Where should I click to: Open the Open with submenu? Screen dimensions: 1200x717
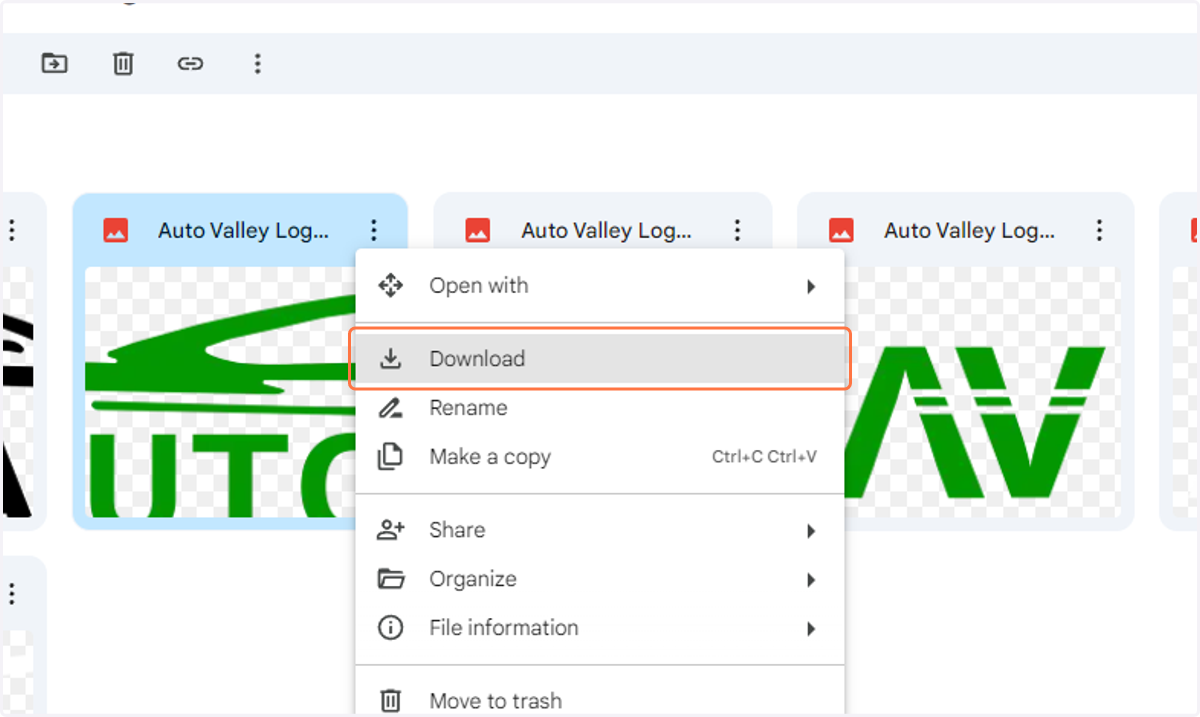click(600, 286)
